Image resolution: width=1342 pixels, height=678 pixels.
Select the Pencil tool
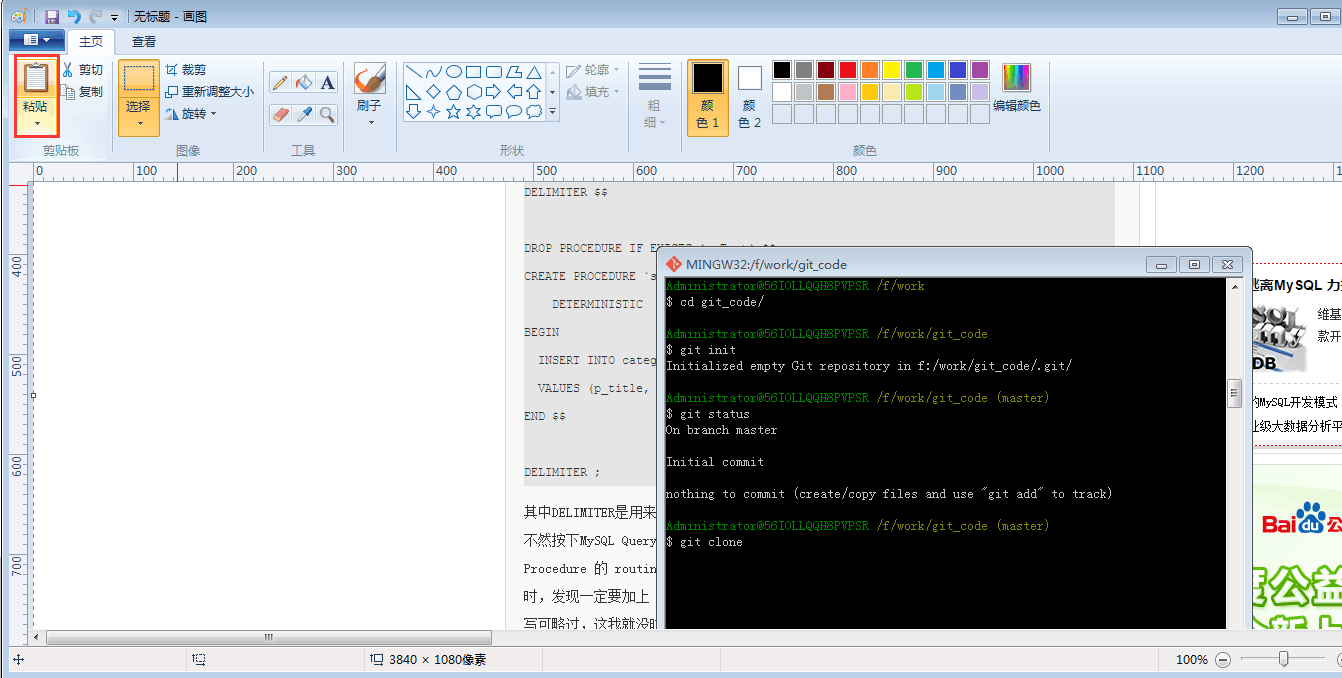click(280, 83)
